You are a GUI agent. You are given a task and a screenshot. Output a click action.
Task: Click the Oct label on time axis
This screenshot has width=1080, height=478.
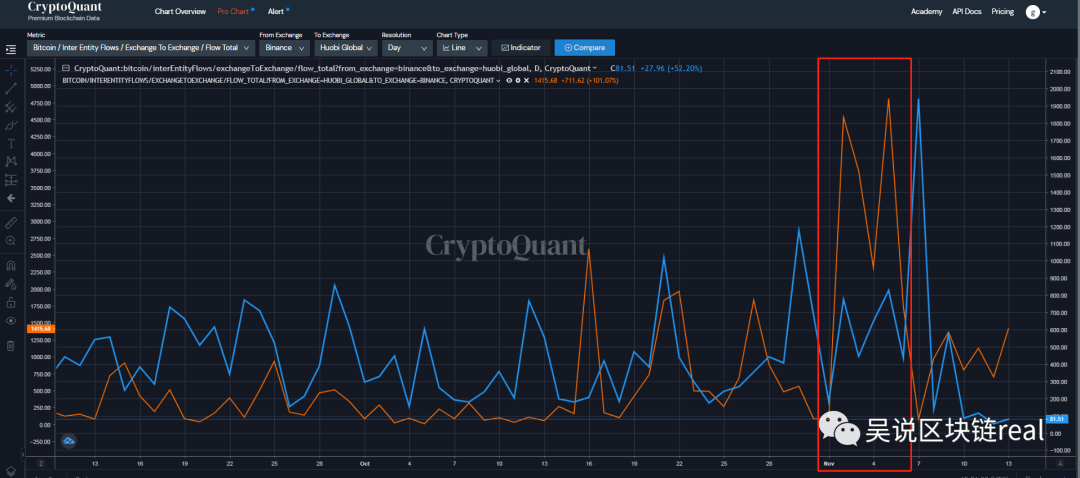(364, 464)
